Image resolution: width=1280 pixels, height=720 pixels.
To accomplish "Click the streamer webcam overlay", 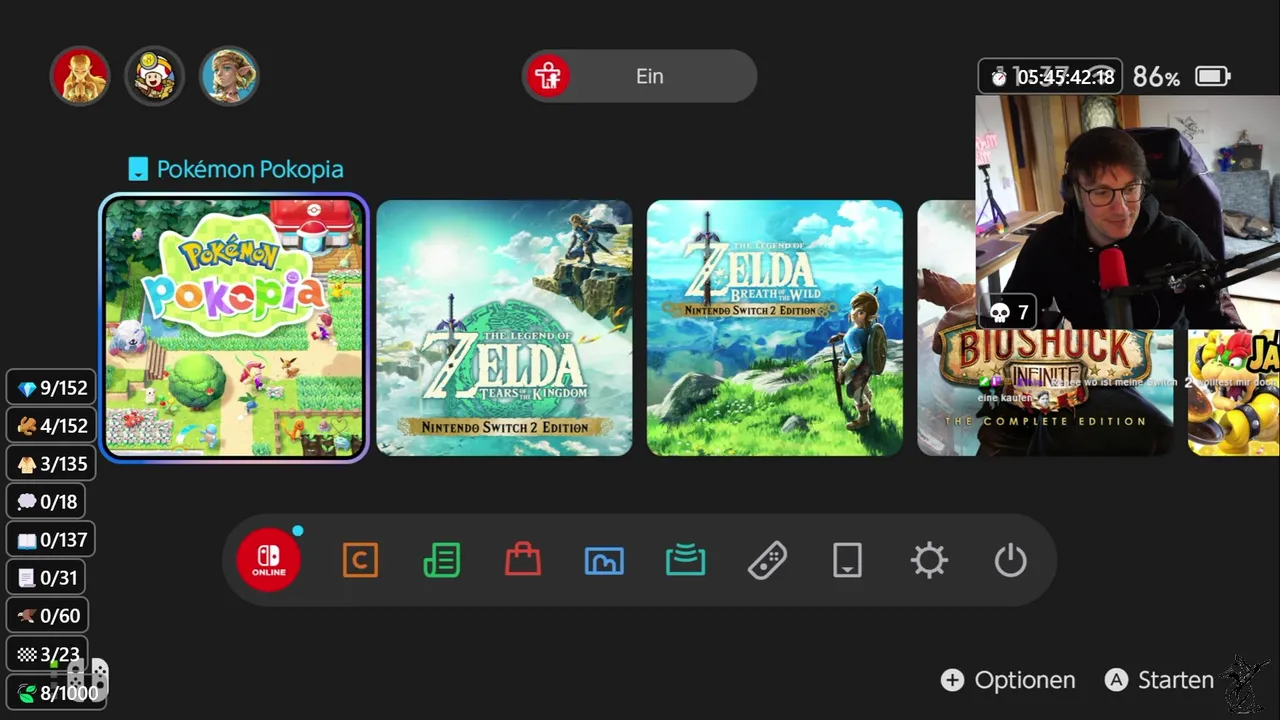I will coord(1128,212).
